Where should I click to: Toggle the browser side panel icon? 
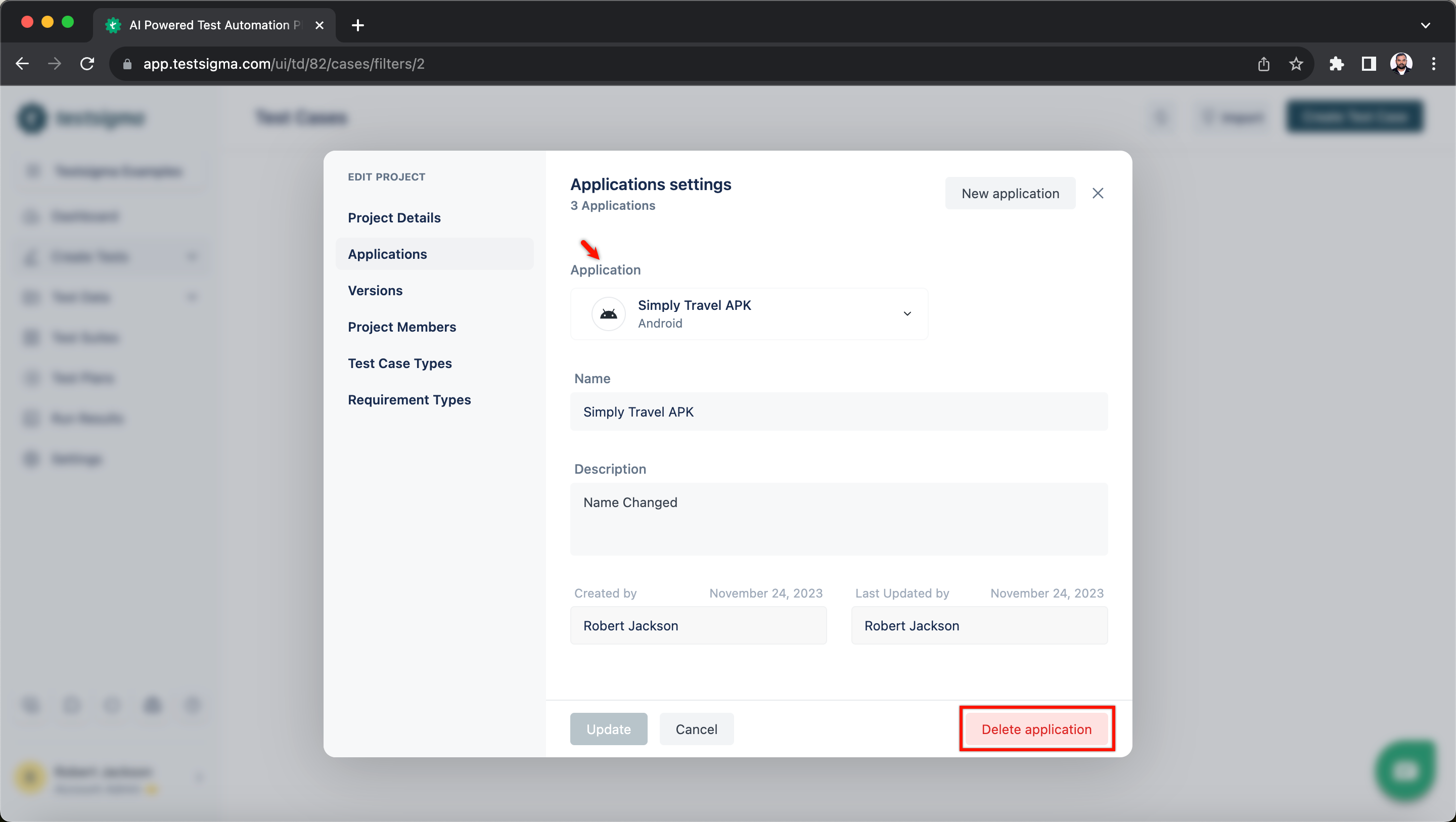(x=1369, y=64)
